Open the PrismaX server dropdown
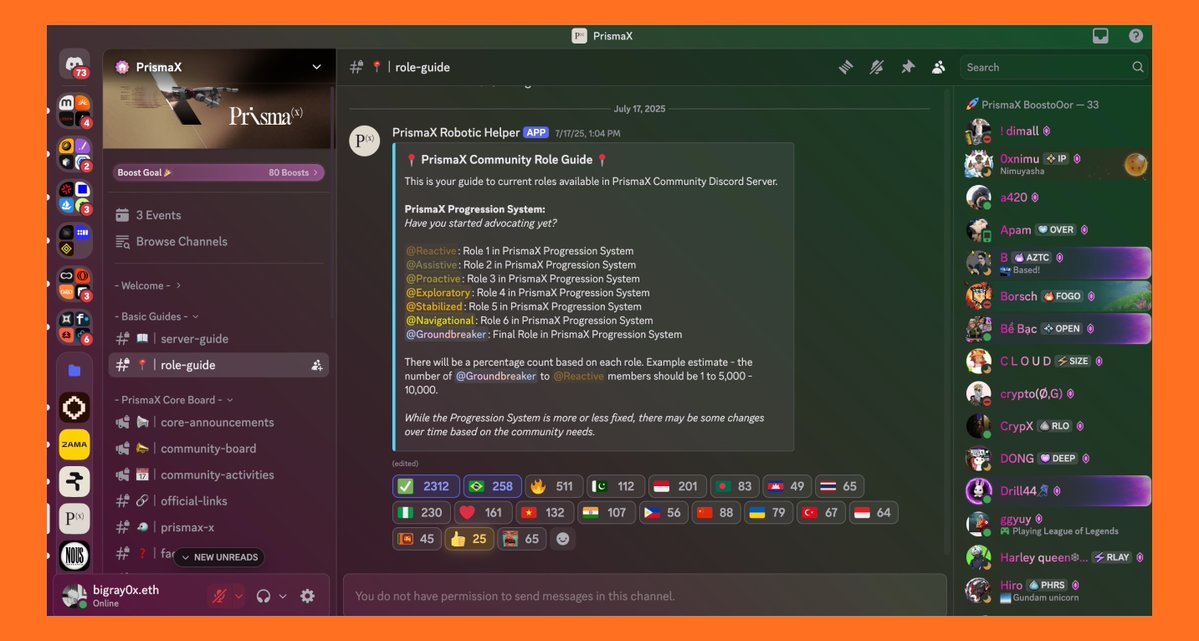Screen dimensions: 1199x641 (x=317, y=67)
